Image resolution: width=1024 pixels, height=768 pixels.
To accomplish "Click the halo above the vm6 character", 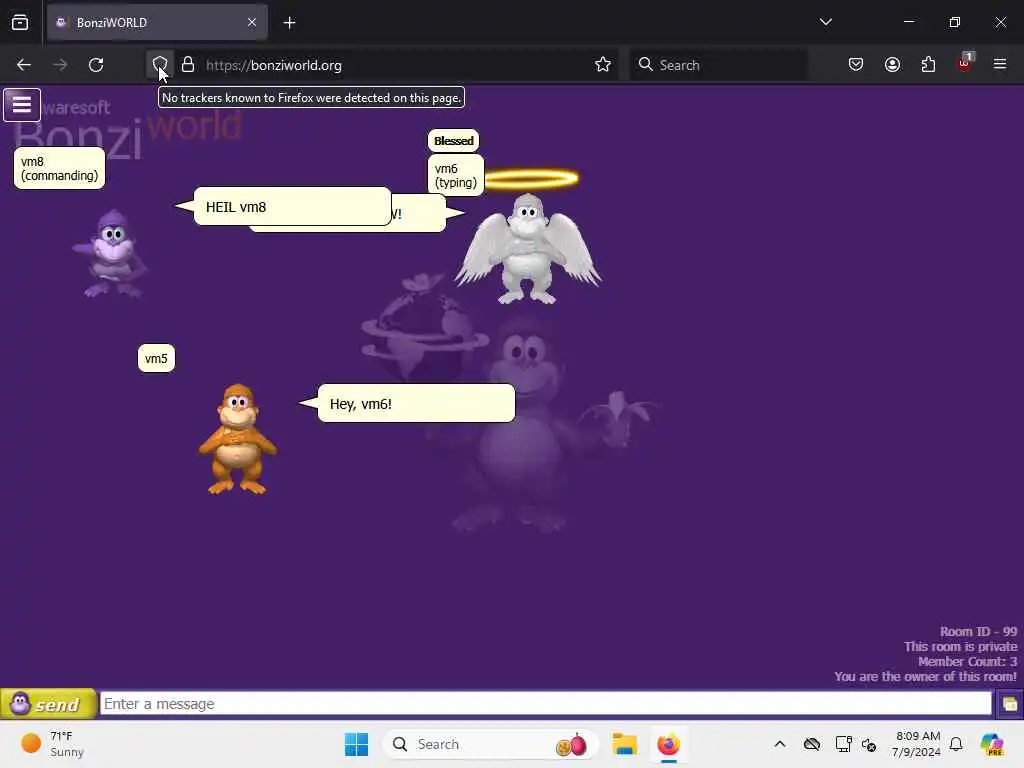I will pyautogui.click(x=531, y=178).
